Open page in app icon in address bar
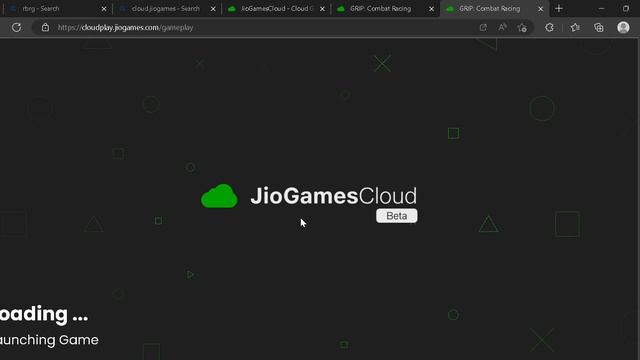Screen dimensions: 640x360 pos(483,27)
